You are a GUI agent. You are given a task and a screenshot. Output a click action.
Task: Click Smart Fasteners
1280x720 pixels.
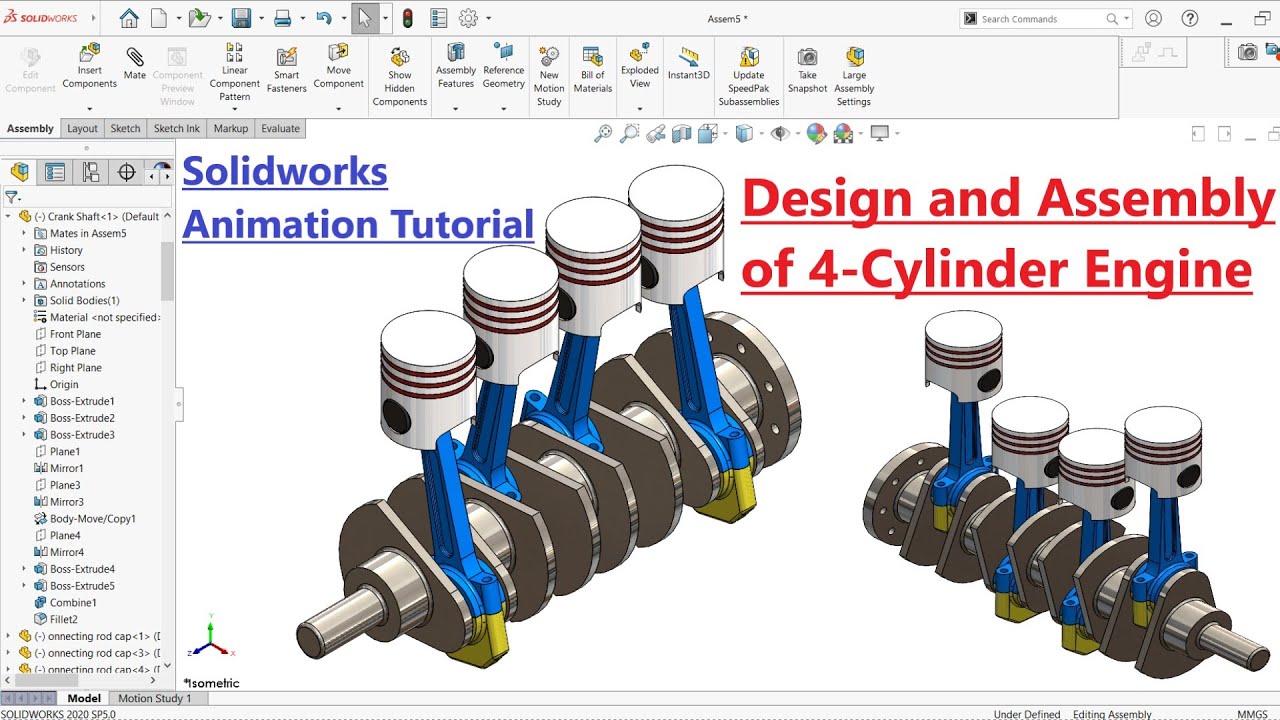287,69
